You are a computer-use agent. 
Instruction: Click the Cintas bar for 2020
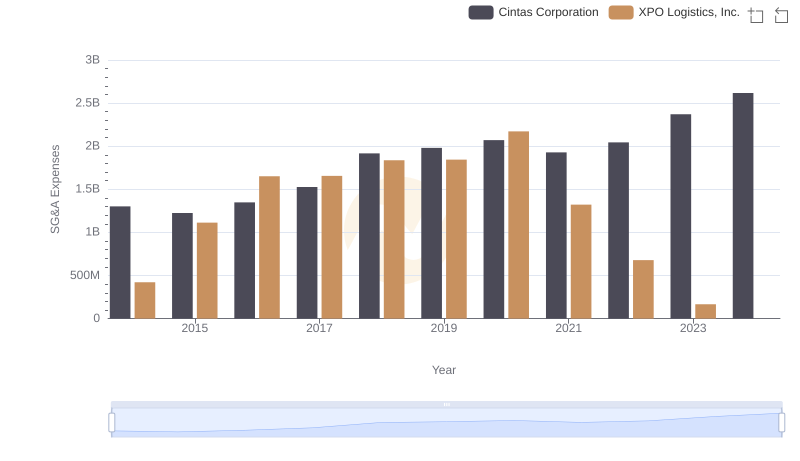494,229
